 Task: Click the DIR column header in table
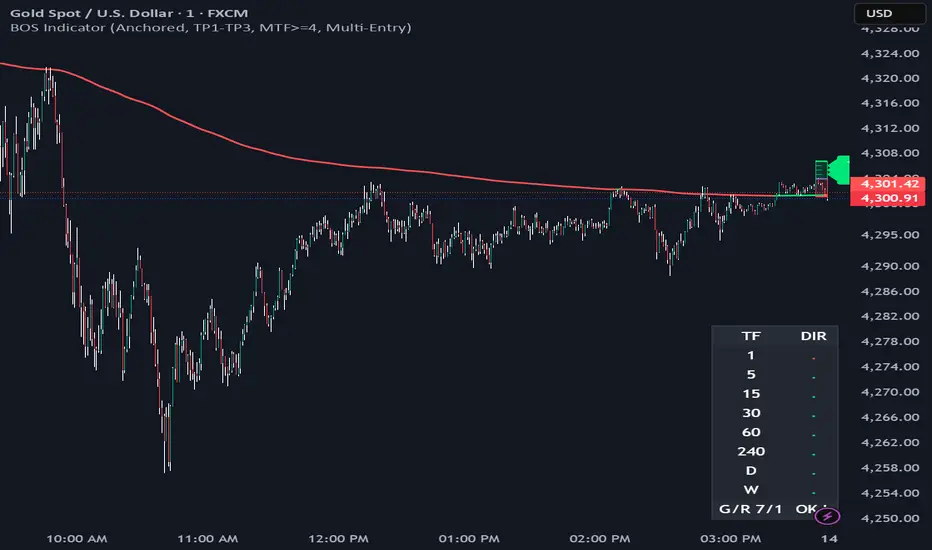tap(813, 336)
